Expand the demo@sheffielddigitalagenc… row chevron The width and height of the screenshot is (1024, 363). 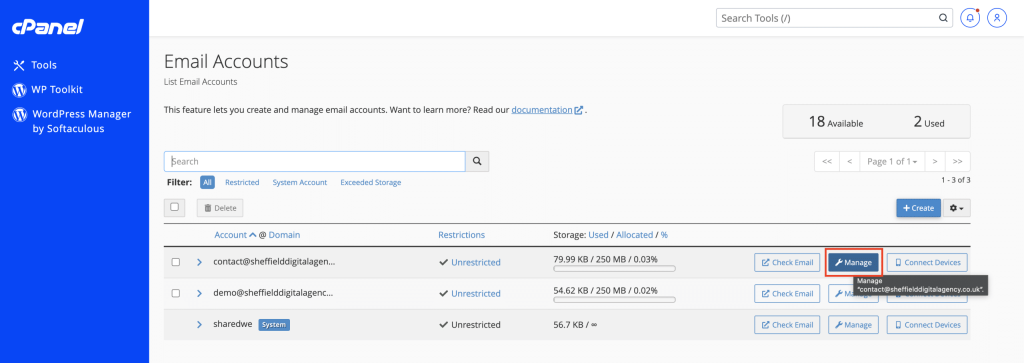coord(200,294)
